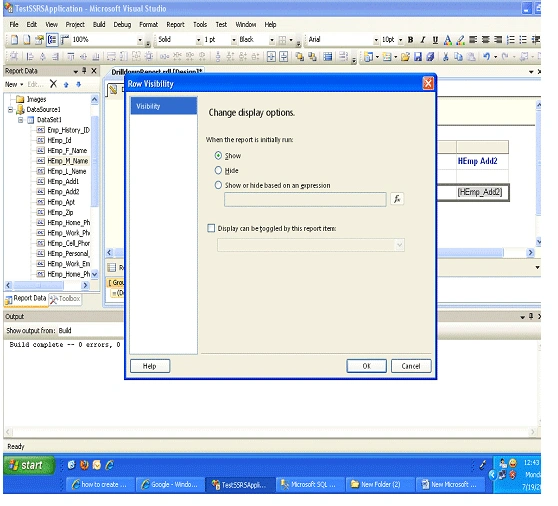The image size is (558, 506).
Task: Click the Italic formatting icon
Action: point(423,40)
